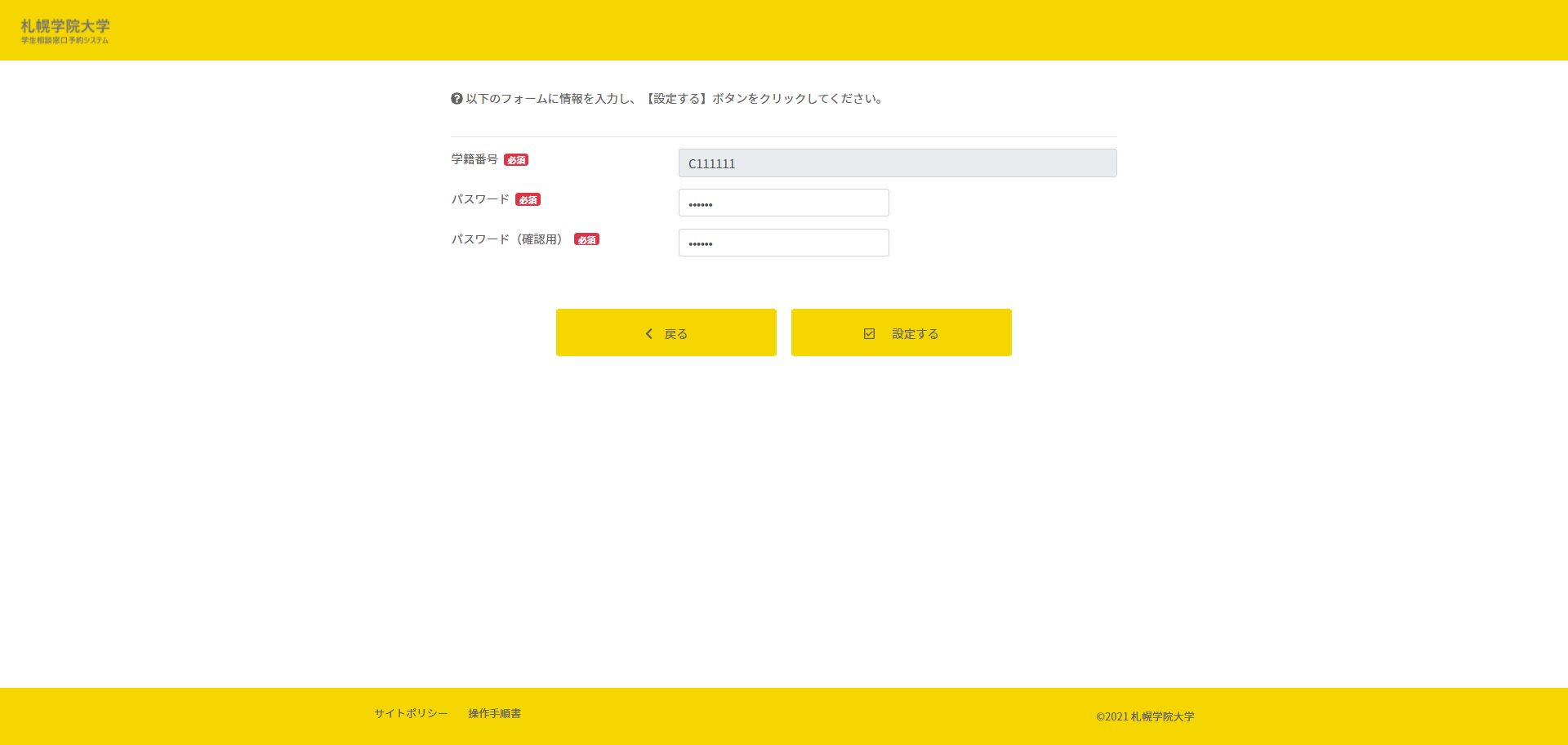
Task: Click the 戻る button
Action: (x=666, y=332)
